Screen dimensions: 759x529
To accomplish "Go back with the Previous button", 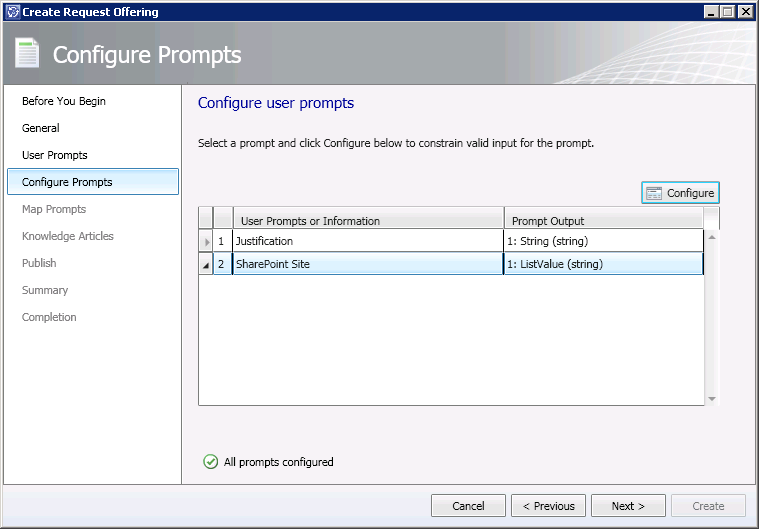I will [548, 506].
